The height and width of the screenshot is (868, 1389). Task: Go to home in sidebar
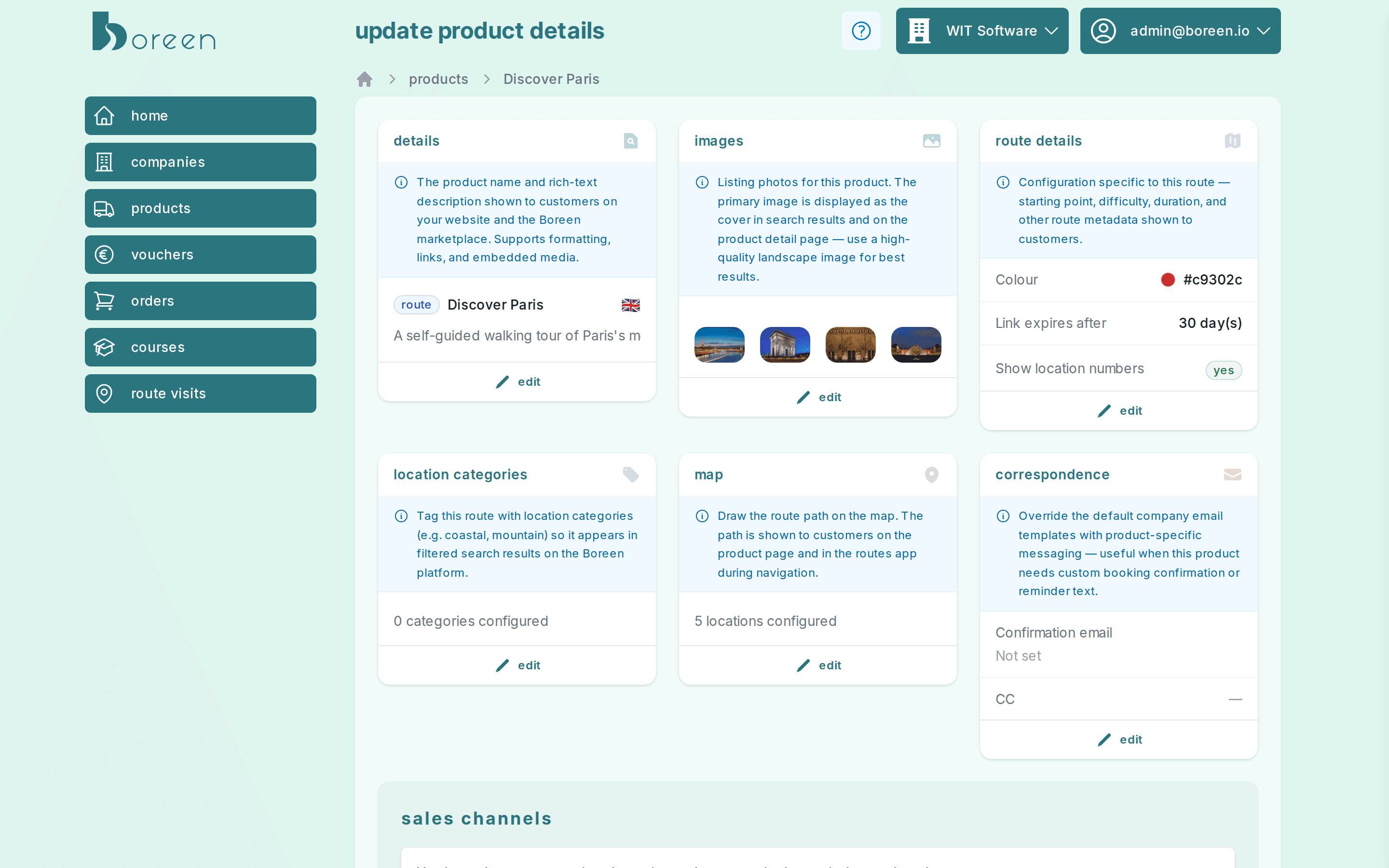[x=200, y=115]
